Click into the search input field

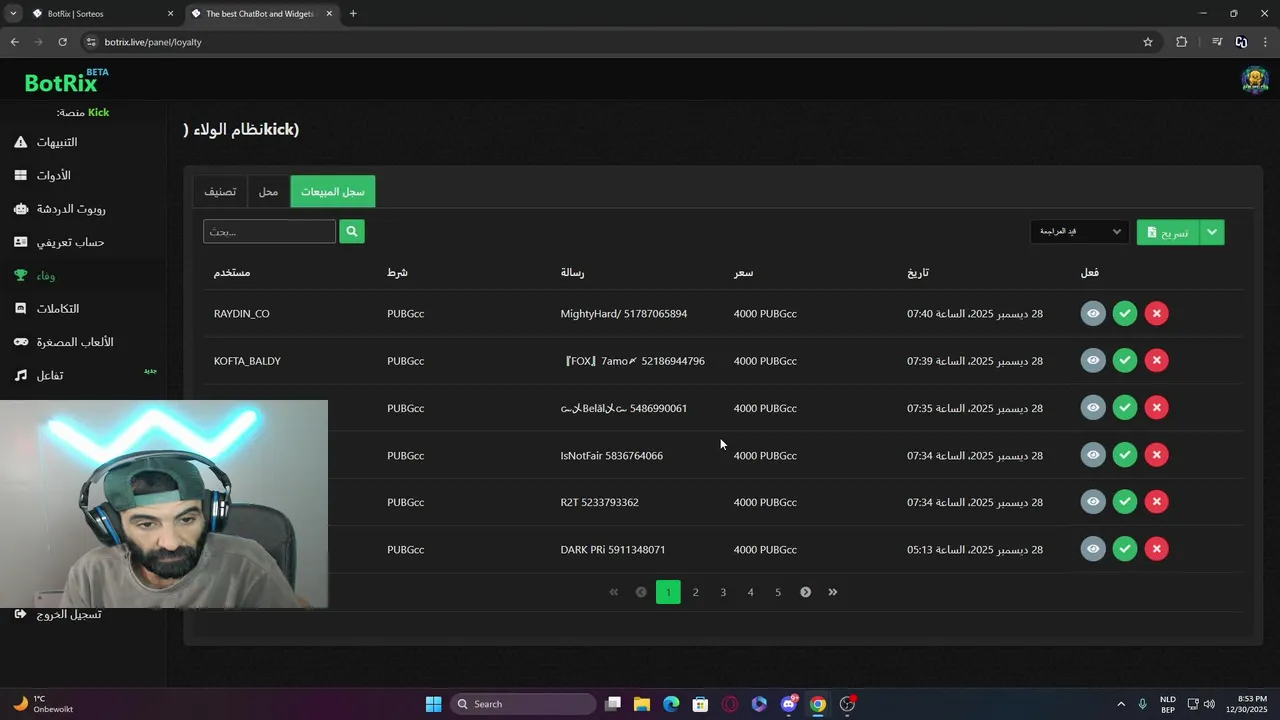tap(269, 231)
